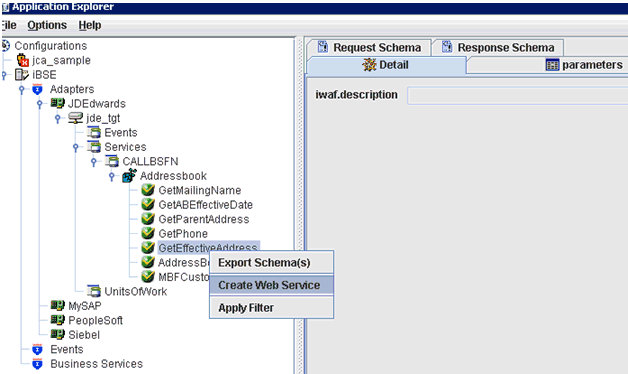Screen dimensions: 628x374
Task: Click the jde_tgt target server icon
Action: point(75,118)
